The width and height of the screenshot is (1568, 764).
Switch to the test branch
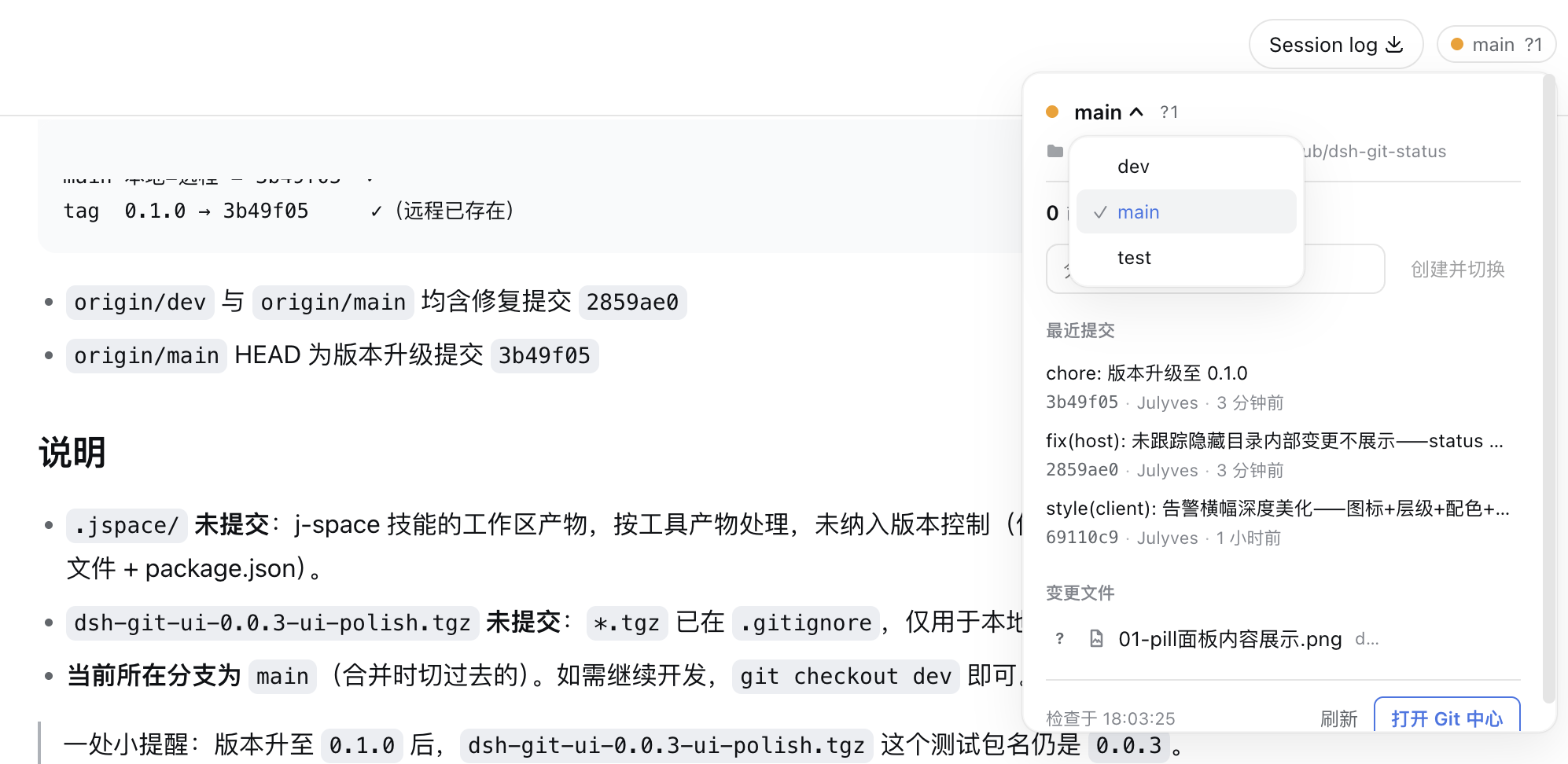click(x=1186, y=258)
